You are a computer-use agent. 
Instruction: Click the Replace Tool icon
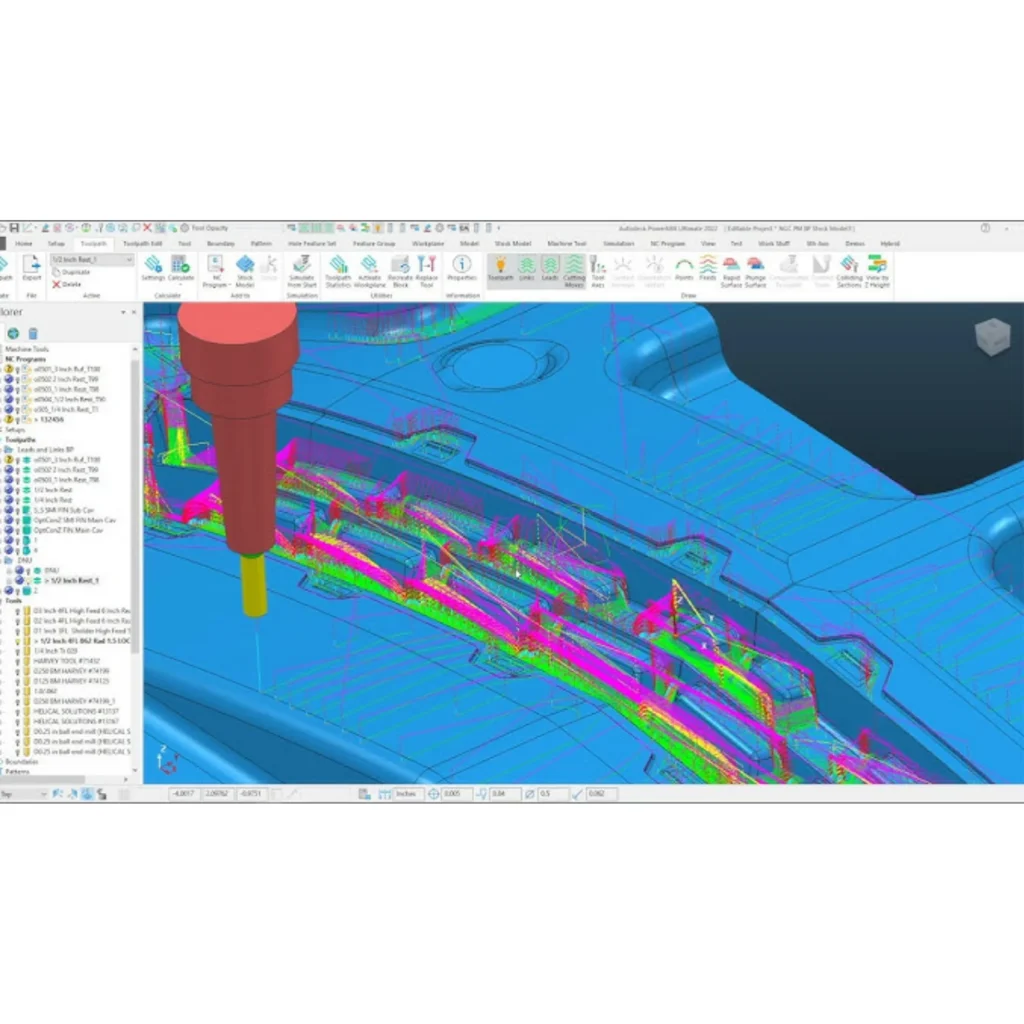pos(427,270)
